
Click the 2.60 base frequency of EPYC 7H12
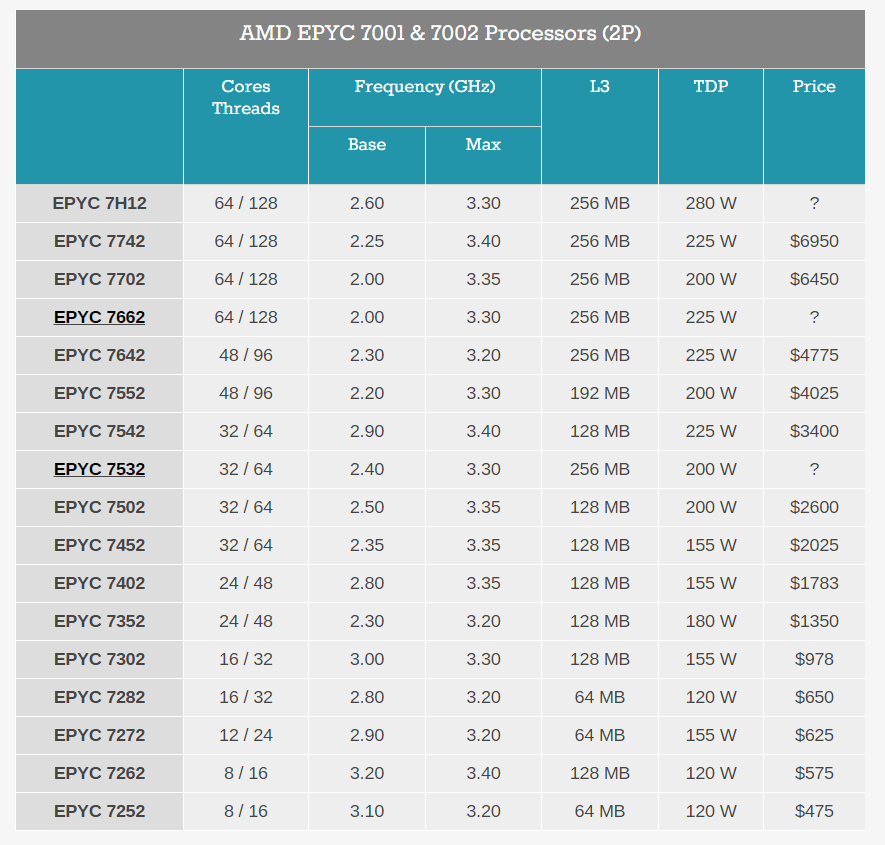click(367, 203)
